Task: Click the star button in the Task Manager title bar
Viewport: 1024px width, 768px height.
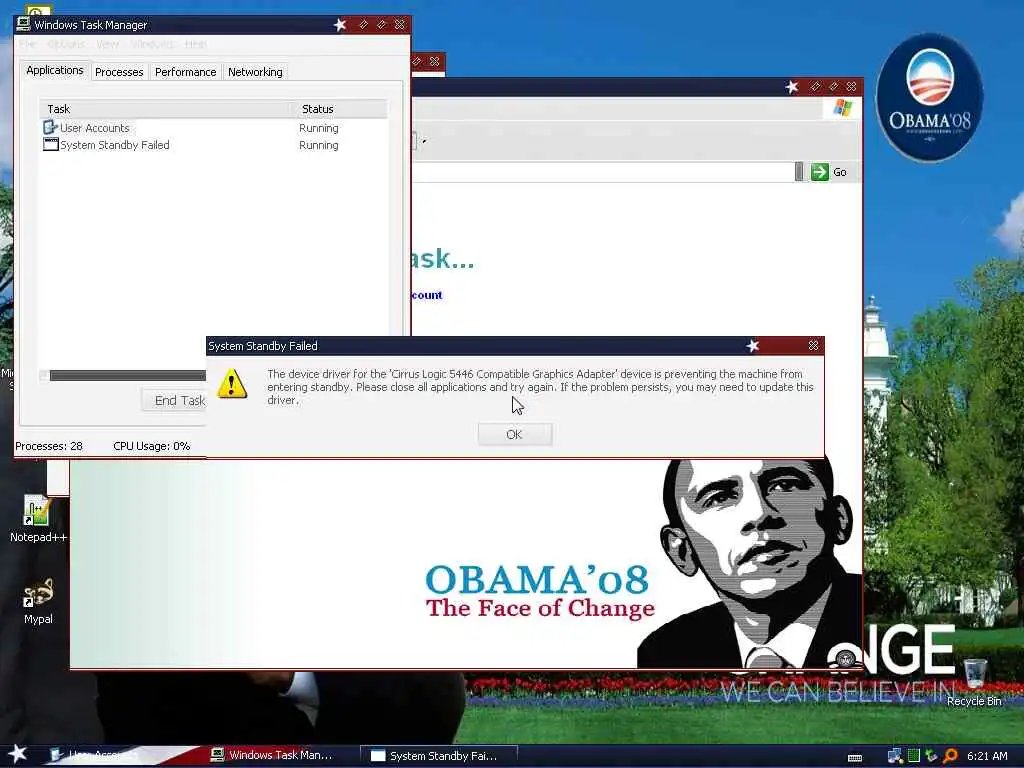Action: point(340,25)
